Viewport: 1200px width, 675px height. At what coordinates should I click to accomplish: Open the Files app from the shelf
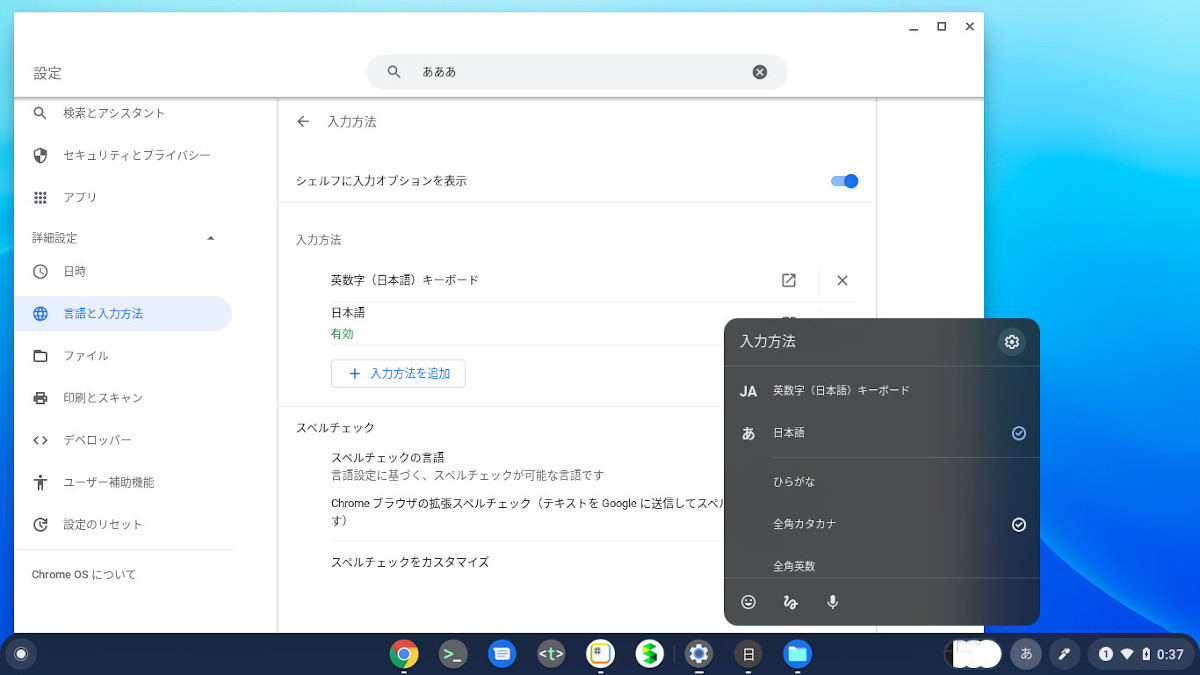pyautogui.click(x=796, y=653)
